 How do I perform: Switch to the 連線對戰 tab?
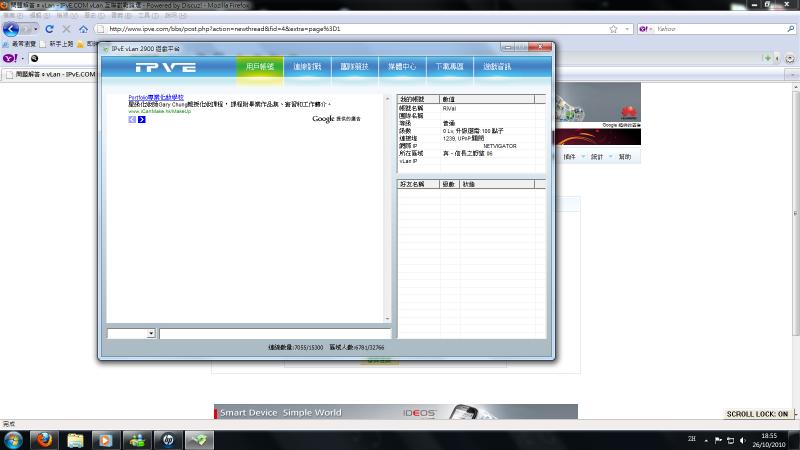click(308, 67)
